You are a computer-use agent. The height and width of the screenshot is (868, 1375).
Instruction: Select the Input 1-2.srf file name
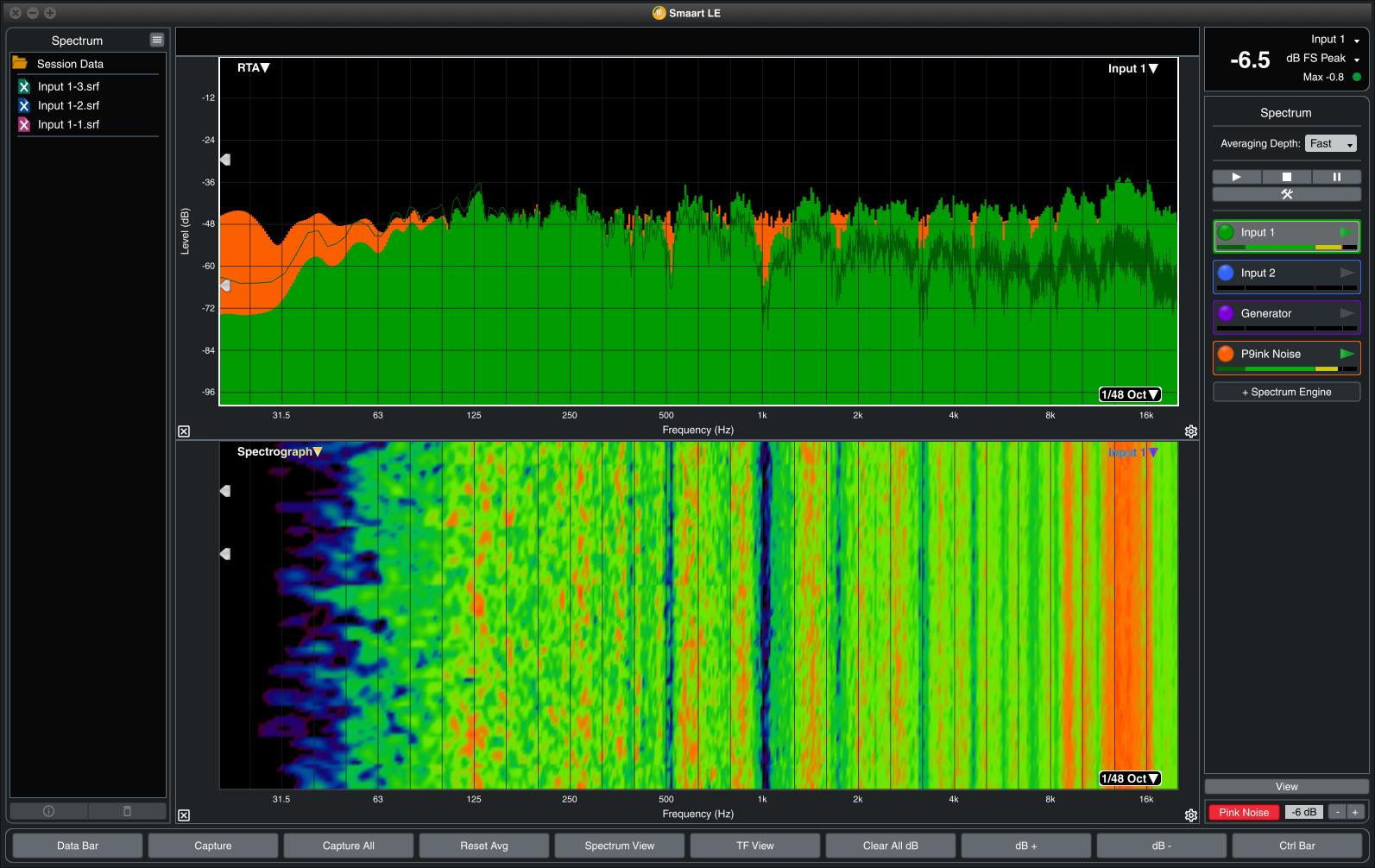tap(68, 105)
